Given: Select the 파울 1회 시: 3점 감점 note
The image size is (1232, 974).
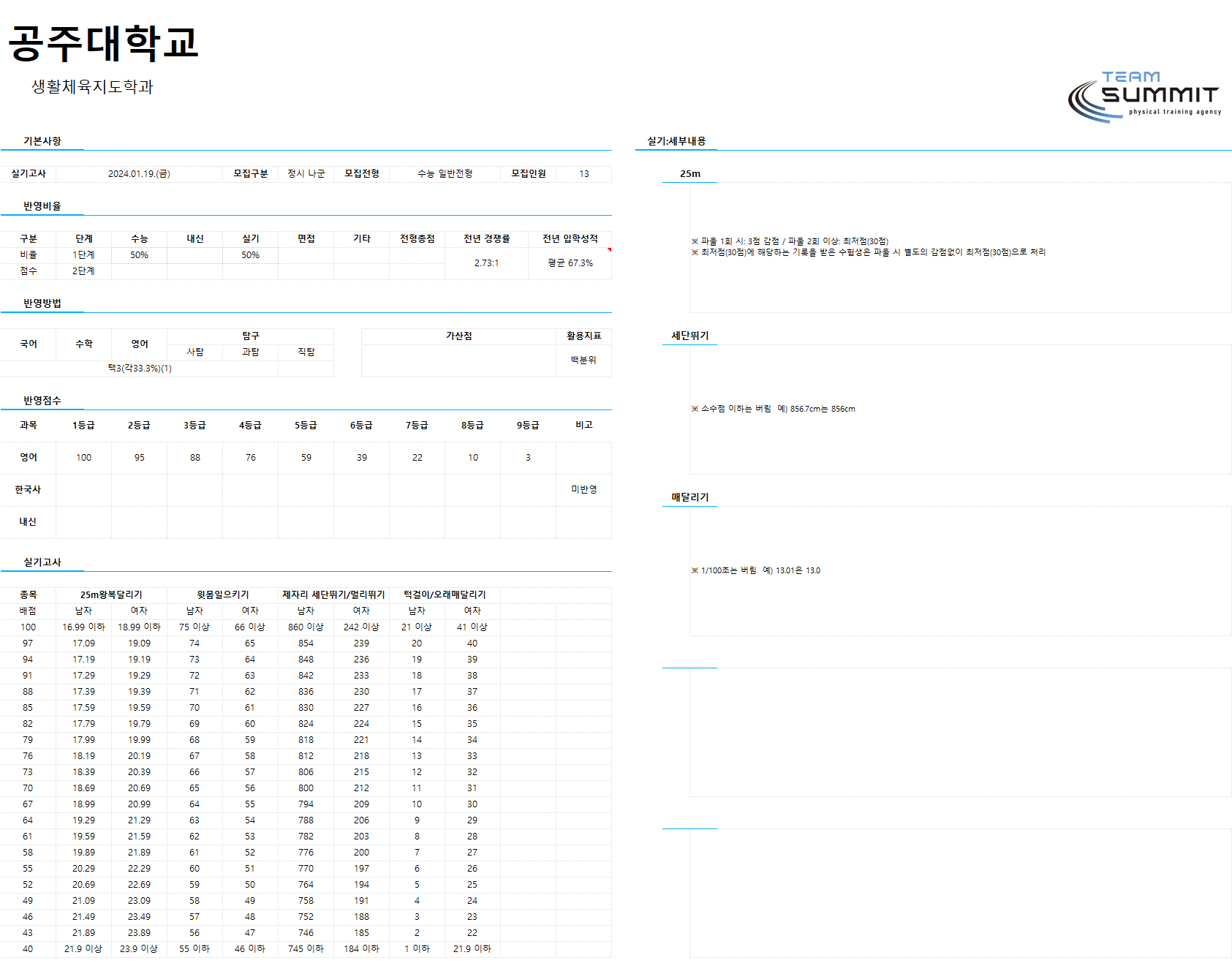Looking at the screenshot, I should coord(790,241).
